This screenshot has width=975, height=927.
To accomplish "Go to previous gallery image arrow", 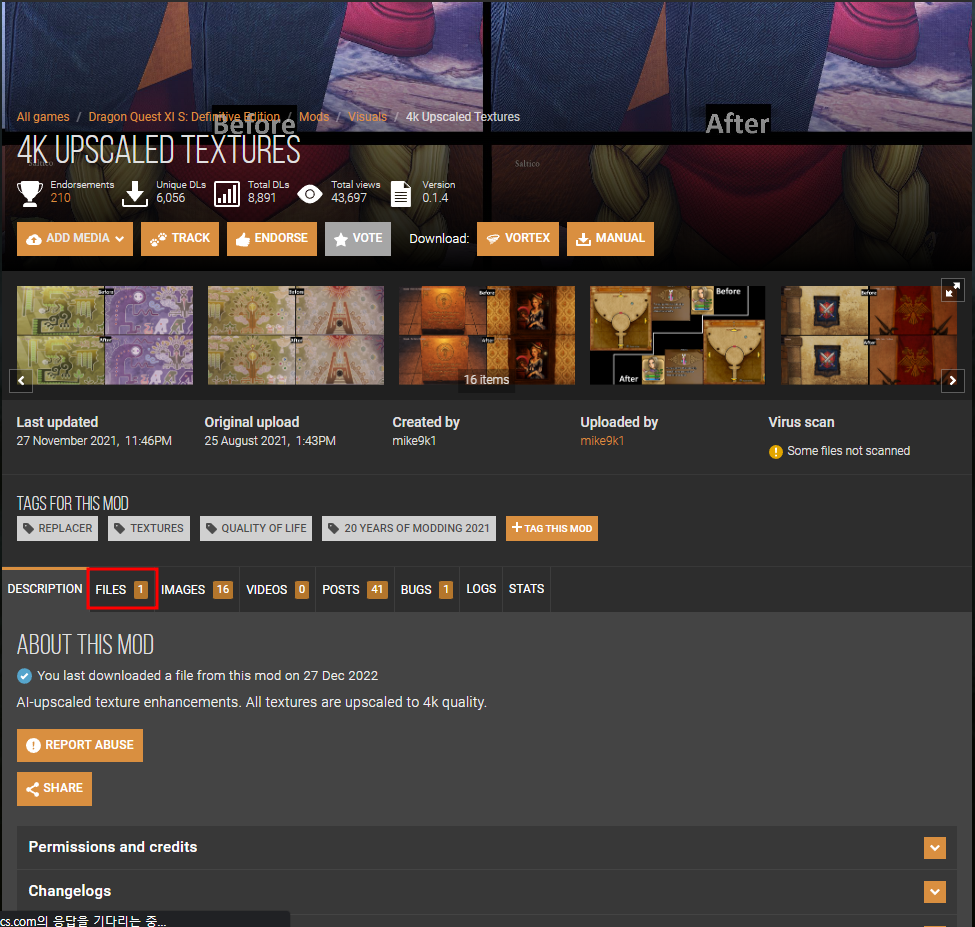I will coord(21,380).
